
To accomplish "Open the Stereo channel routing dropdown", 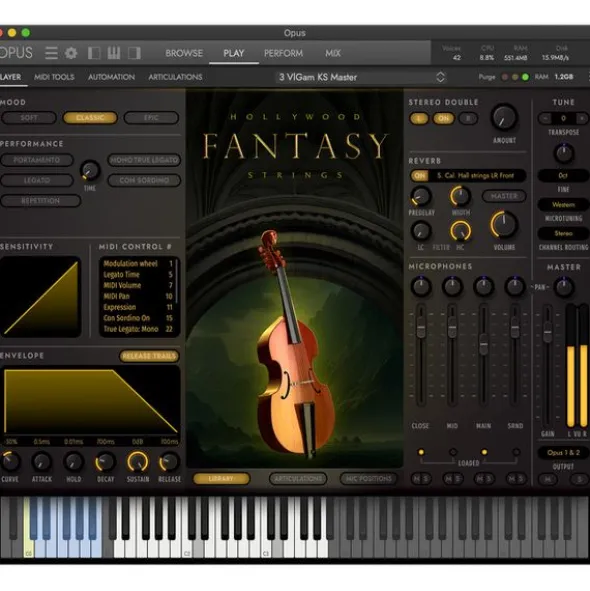I will (x=563, y=234).
